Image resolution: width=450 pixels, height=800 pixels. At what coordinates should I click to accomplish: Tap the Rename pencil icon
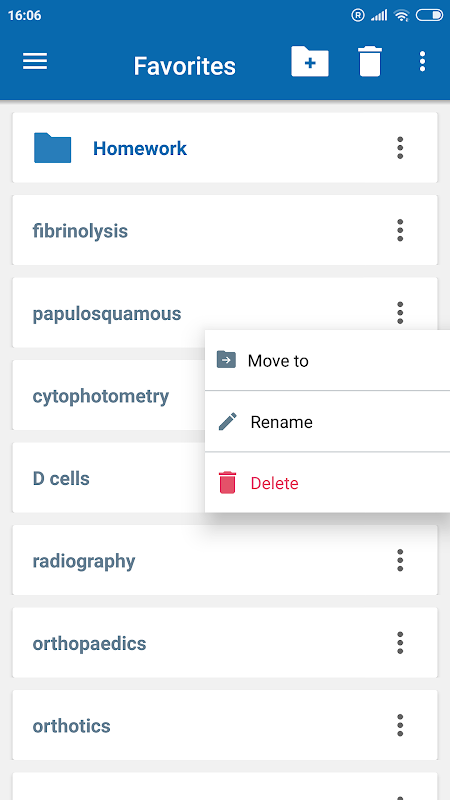(x=228, y=422)
